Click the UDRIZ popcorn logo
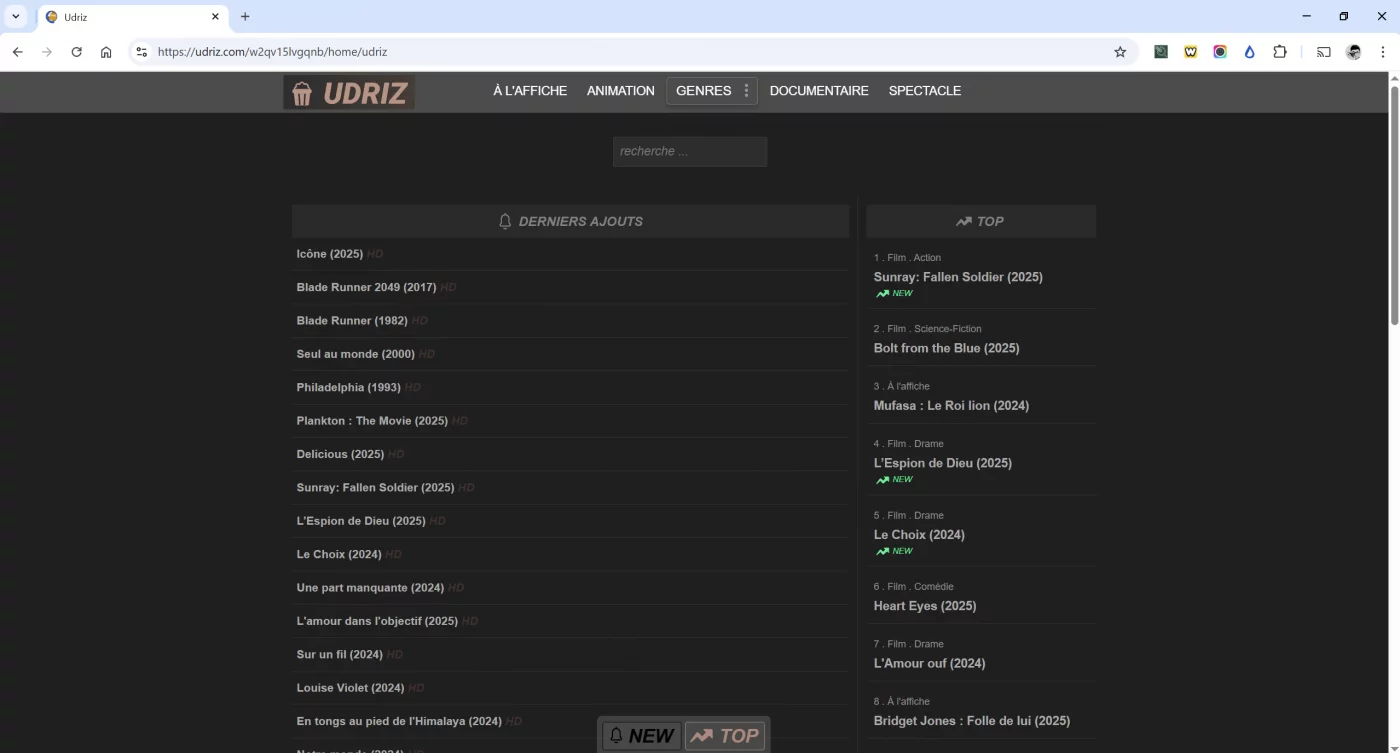Image resolution: width=1400 pixels, height=753 pixels. click(348, 93)
